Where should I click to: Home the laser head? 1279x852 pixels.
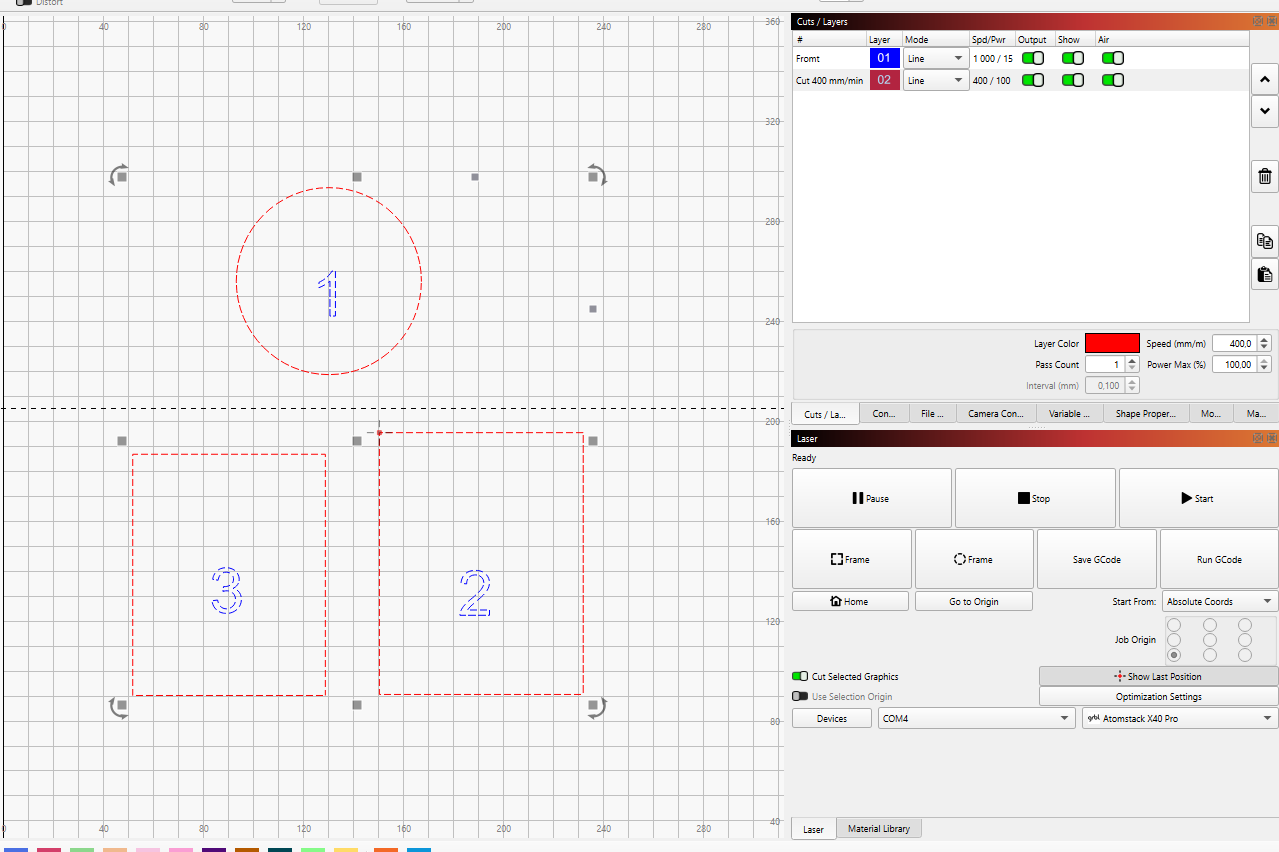tap(850, 601)
